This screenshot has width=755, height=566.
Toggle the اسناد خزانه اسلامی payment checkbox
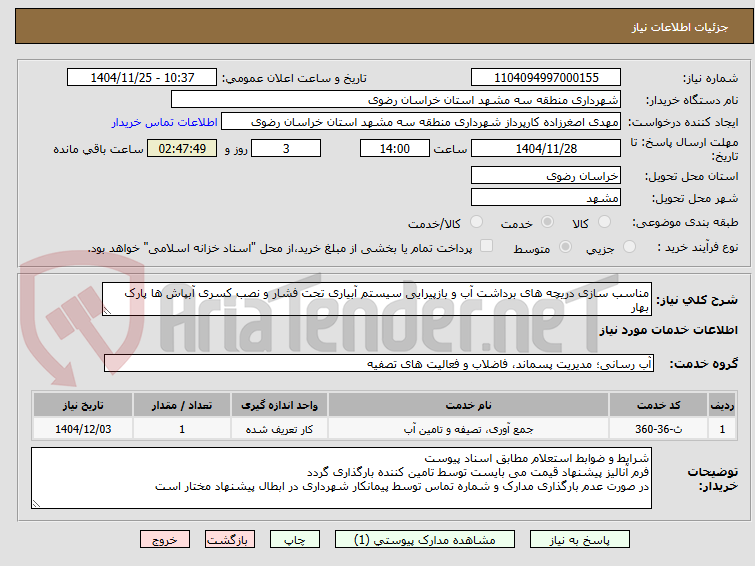[x=487, y=246]
